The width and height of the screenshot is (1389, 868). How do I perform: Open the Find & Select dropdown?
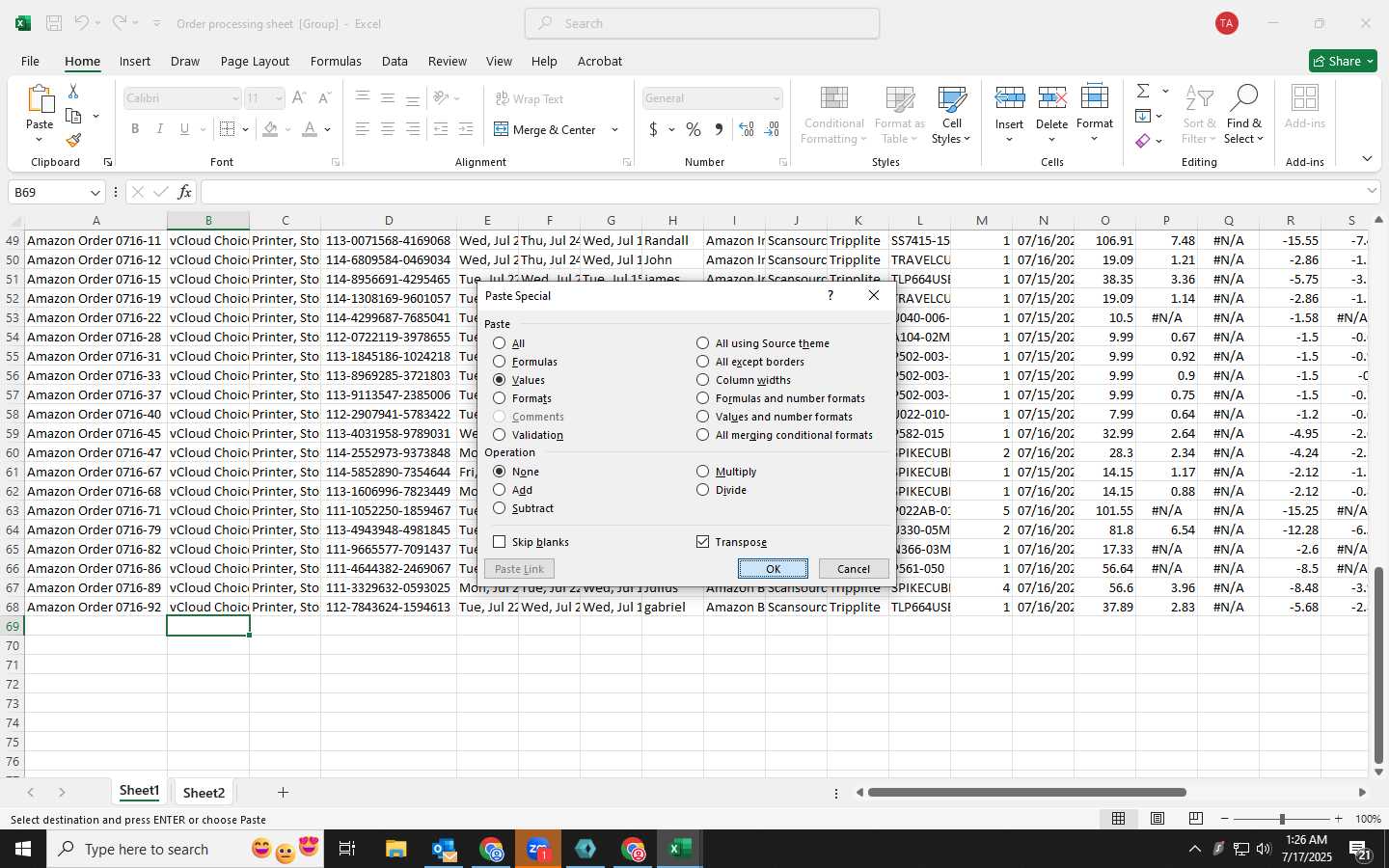[x=1244, y=115]
